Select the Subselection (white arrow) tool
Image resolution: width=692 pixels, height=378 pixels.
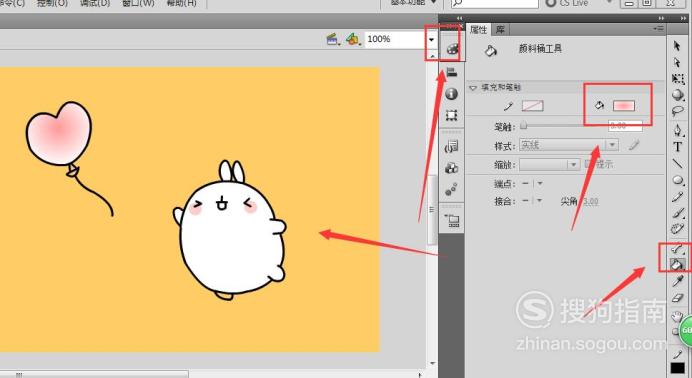tap(677, 62)
